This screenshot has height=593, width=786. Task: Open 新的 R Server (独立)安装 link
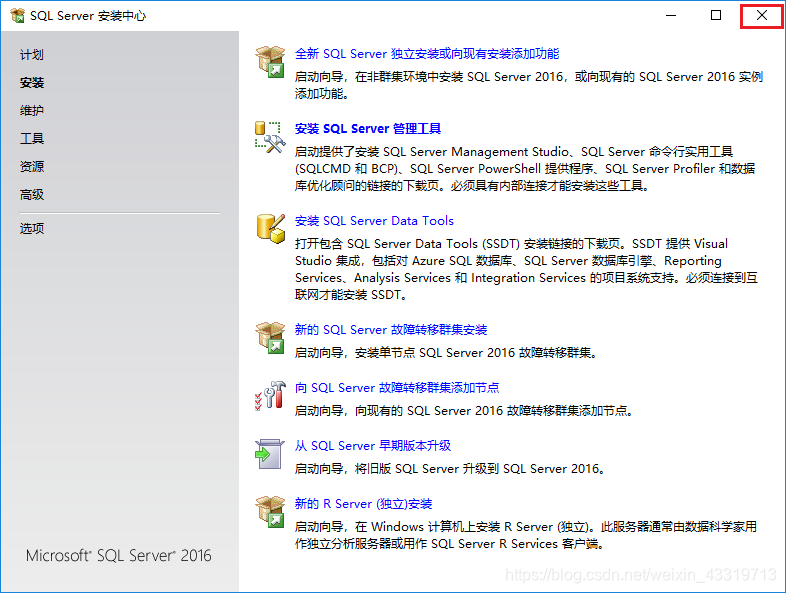pyautogui.click(x=363, y=504)
